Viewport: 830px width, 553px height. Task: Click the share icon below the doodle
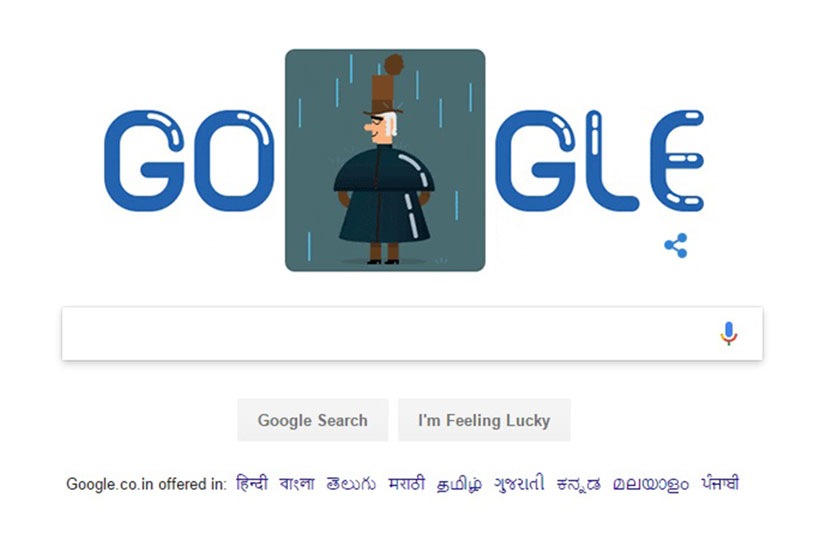[676, 246]
